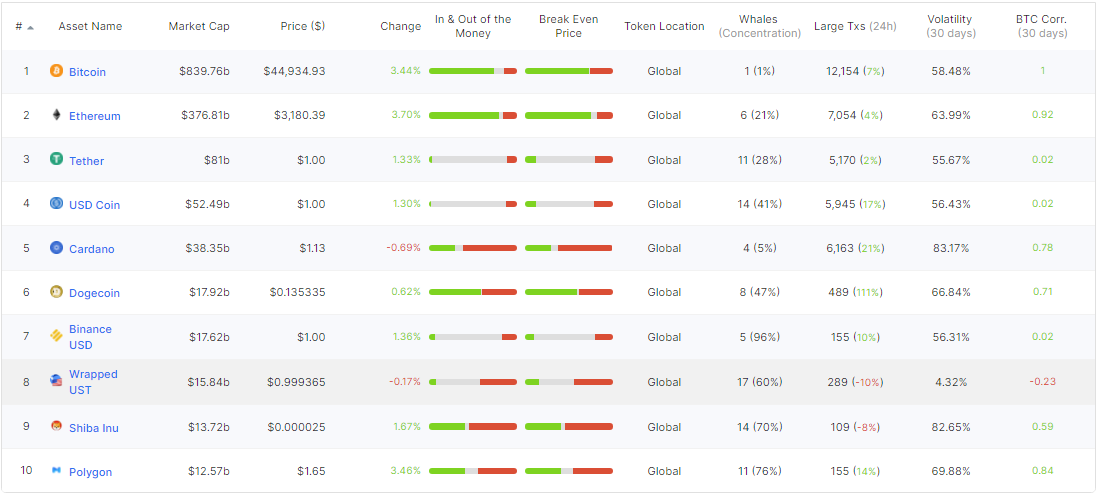Sort by Token Location column header
Image resolution: width=1097 pixels, height=495 pixels.
point(664,26)
